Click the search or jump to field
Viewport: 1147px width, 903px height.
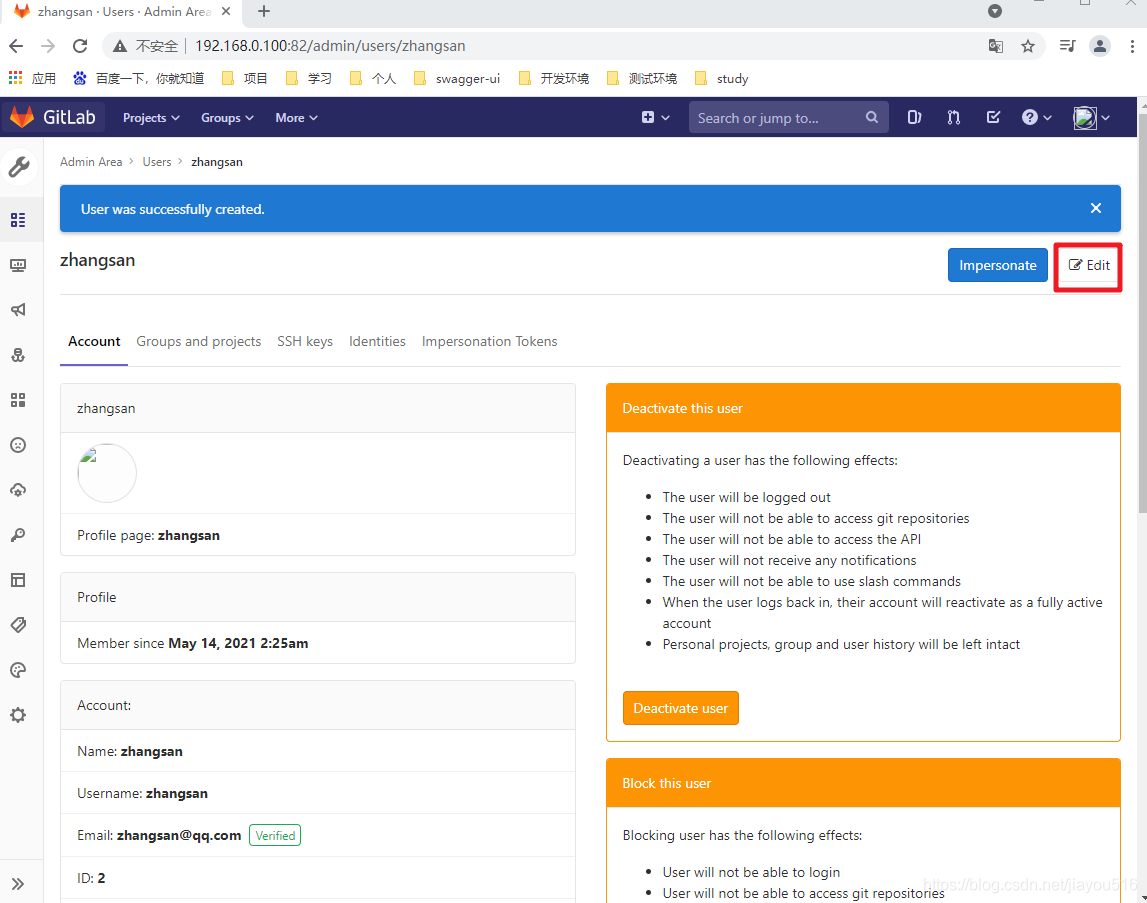(788, 117)
